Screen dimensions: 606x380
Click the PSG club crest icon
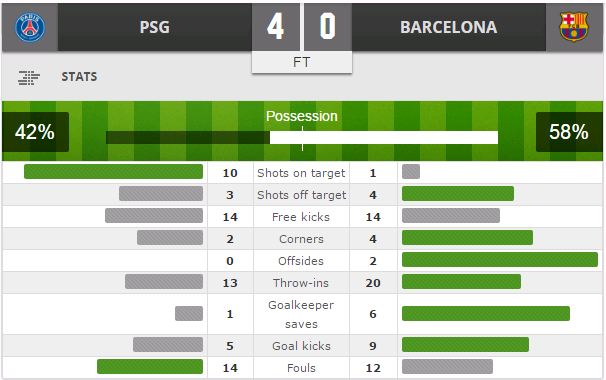[x=30, y=27]
